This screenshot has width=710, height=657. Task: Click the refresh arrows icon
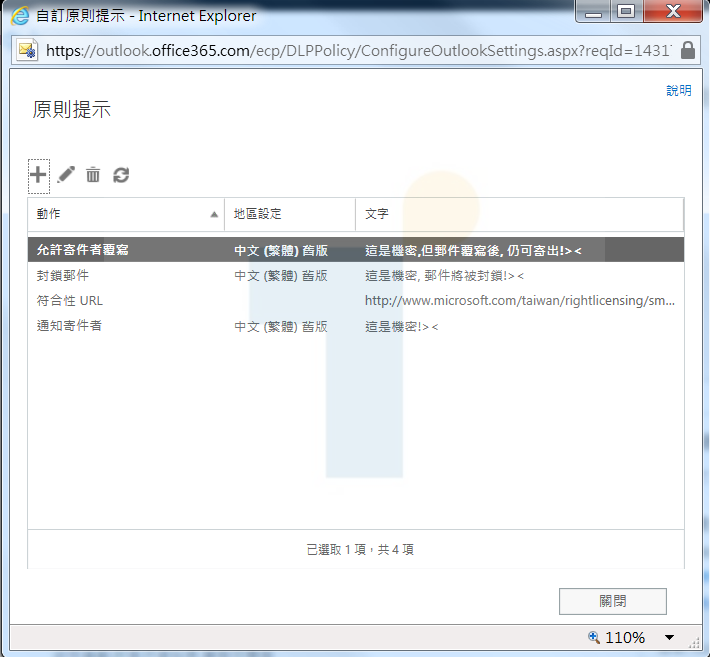121,175
